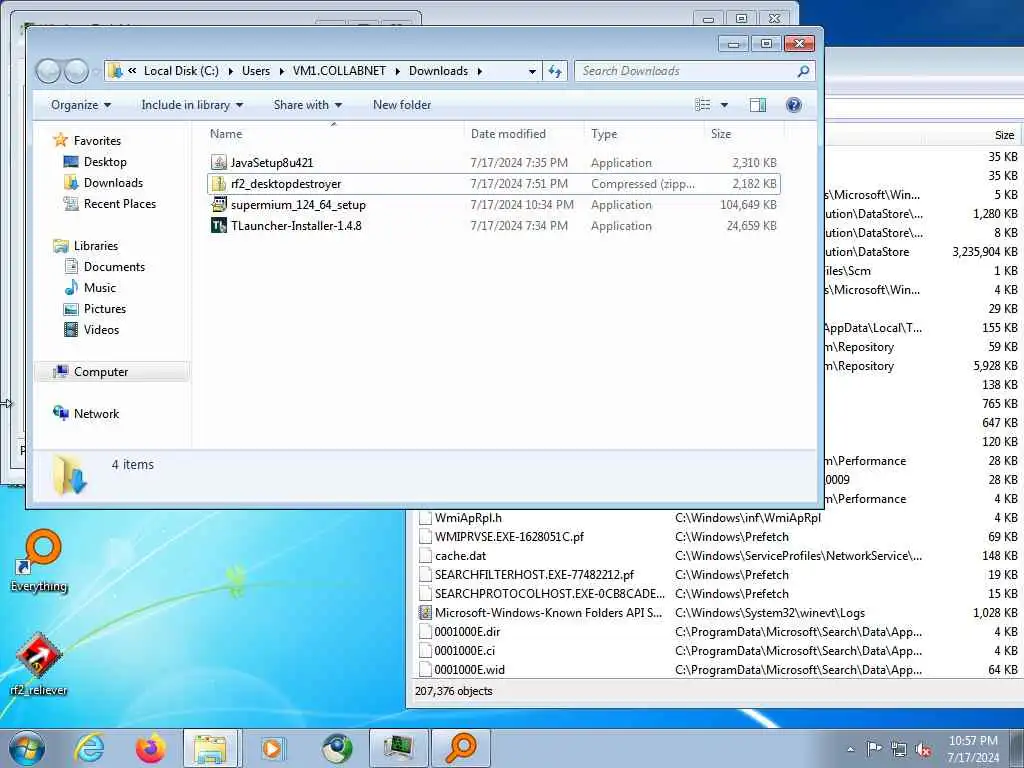The width and height of the screenshot is (1024, 768).
Task: Select cache.dat in Everything results
Action: click(x=460, y=556)
